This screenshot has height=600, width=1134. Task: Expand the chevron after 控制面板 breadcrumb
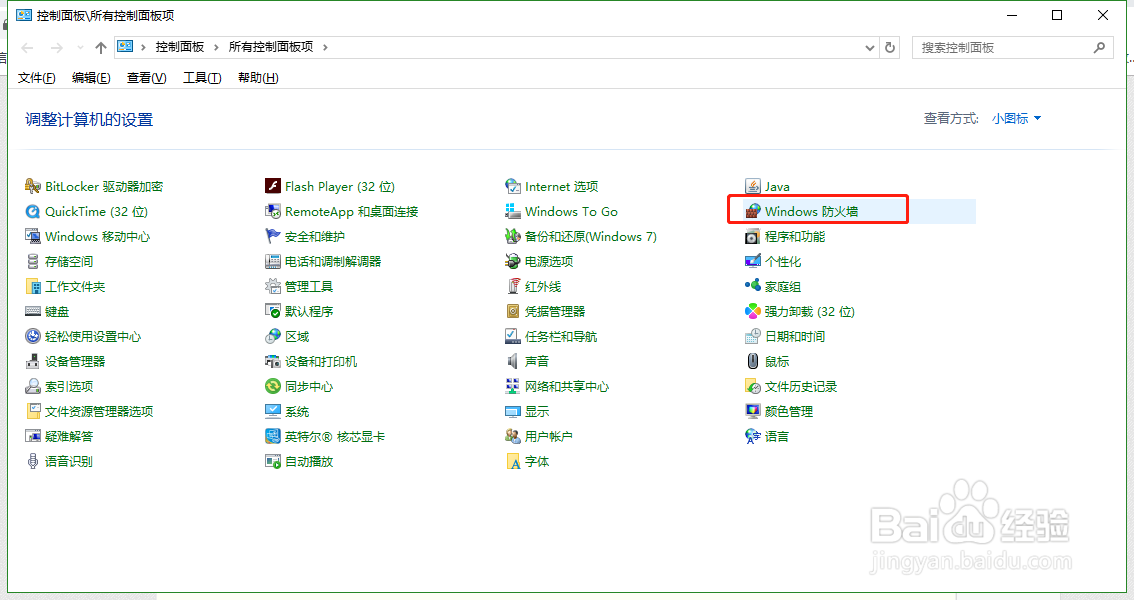(x=216, y=47)
